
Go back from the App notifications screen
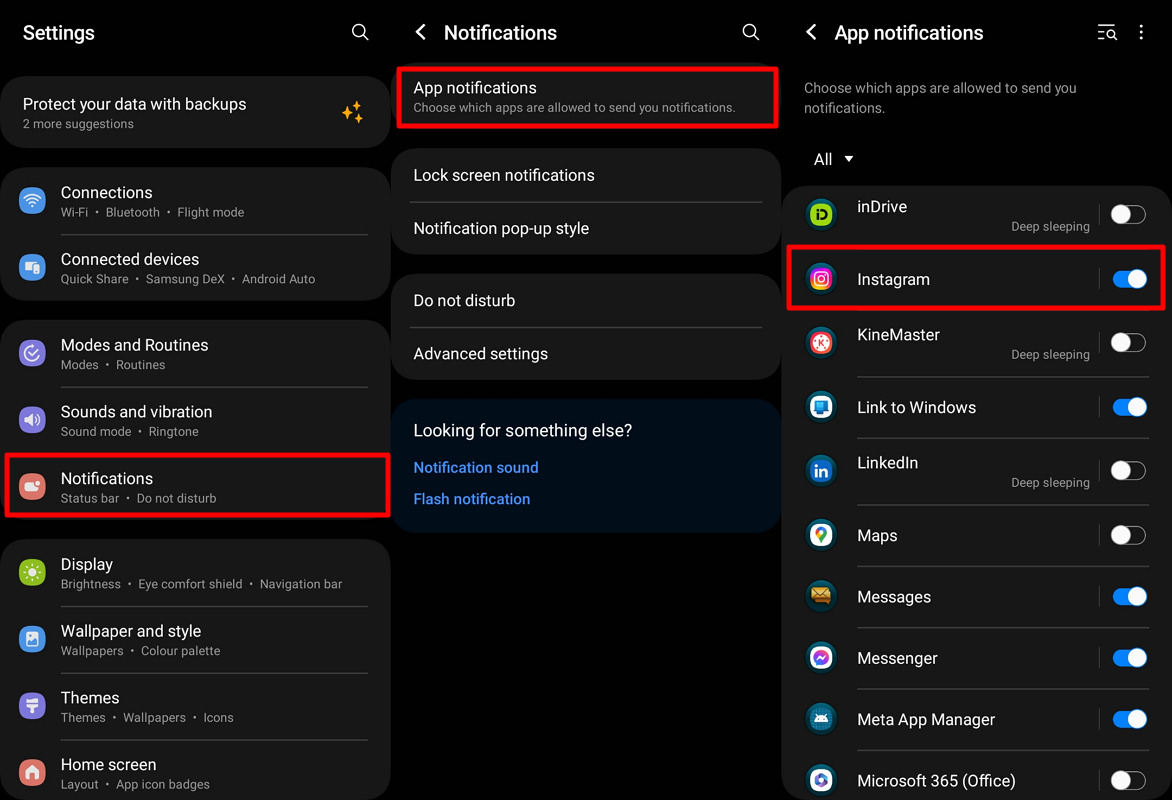(812, 33)
